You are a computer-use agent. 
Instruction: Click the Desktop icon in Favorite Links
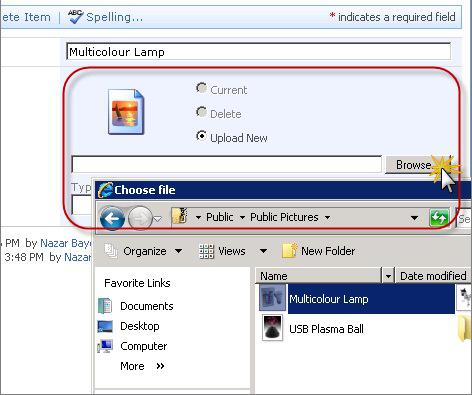click(x=105, y=326)
